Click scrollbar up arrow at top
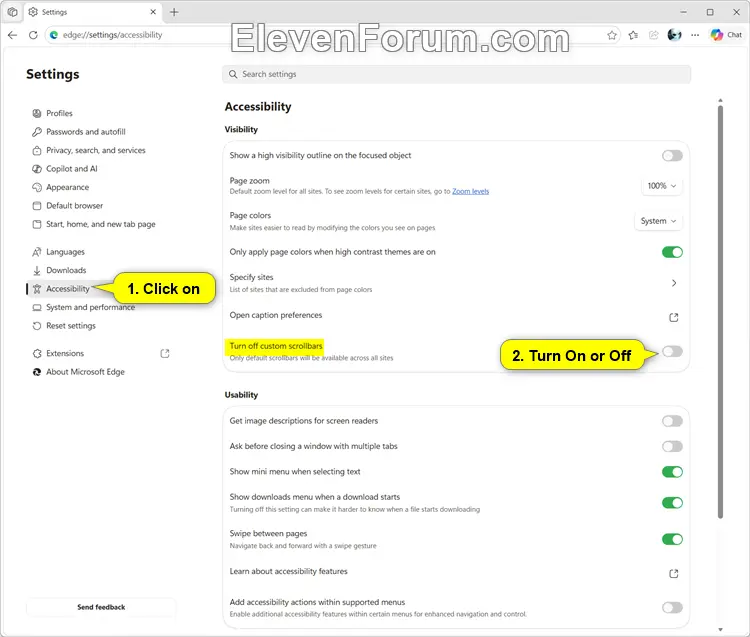Screen dimensions: 750x637 click(x=720, y=100)
